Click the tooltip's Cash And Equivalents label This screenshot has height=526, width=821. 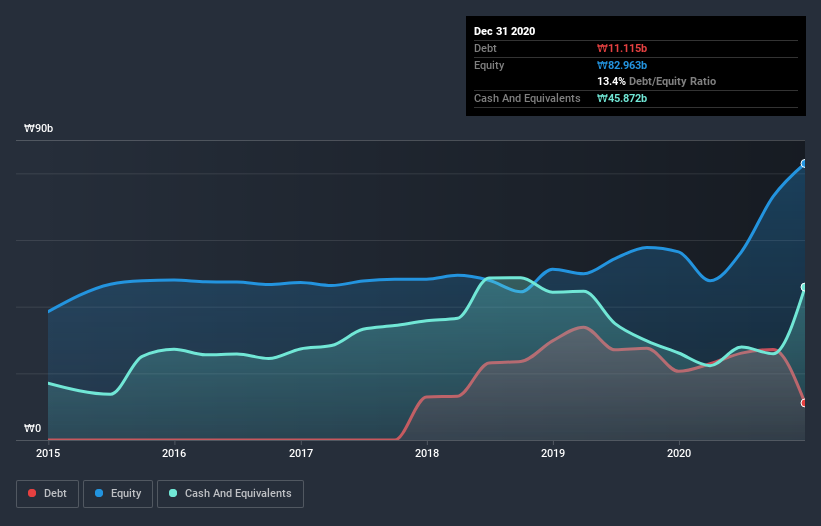[527, 98]
